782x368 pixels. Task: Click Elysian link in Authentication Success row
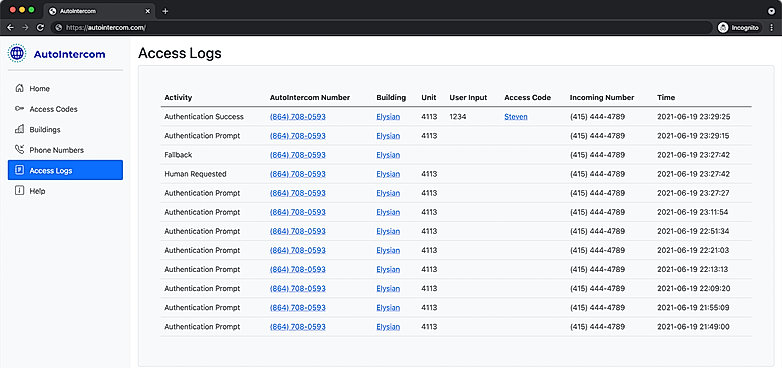pos(388,117)
